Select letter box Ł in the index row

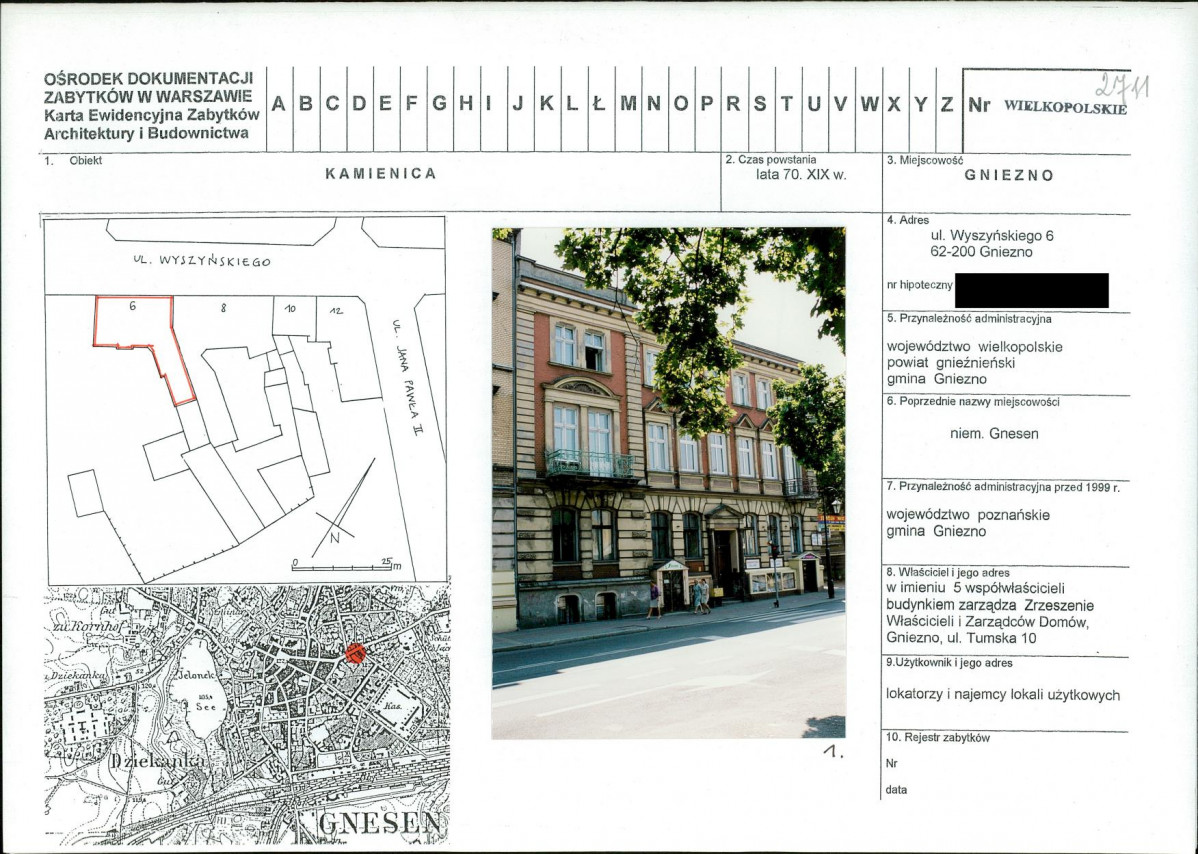tap(600, 104)
